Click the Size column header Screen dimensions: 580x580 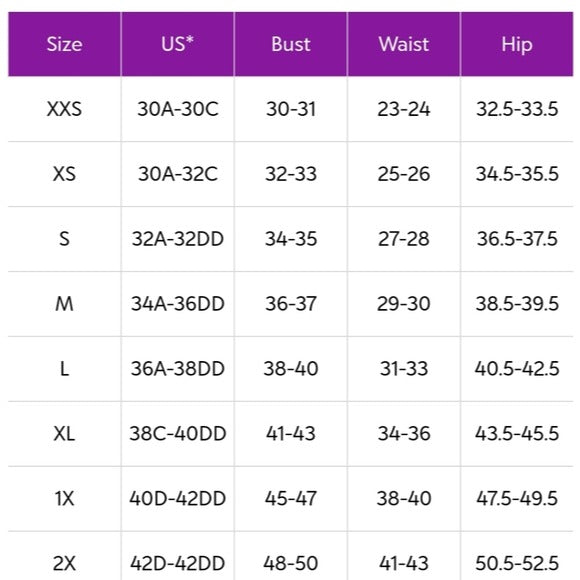pyautogui.click(x=64, y=44)
